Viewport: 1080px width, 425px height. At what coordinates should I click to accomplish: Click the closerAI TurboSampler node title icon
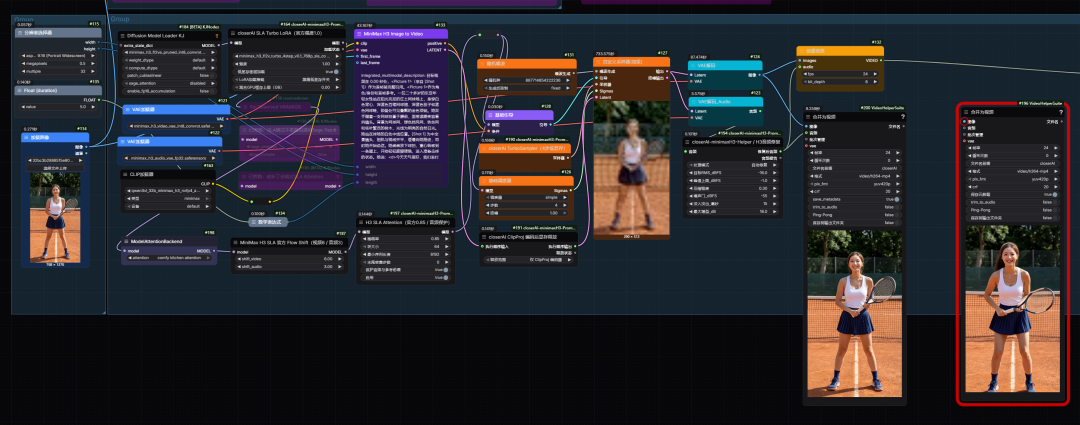(x=484, y=147)
